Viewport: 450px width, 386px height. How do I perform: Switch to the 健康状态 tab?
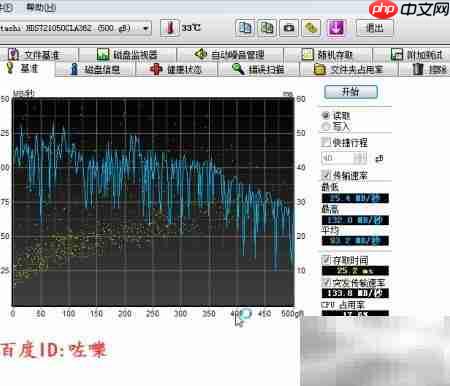pyautogui.click(x=176, y=69)
